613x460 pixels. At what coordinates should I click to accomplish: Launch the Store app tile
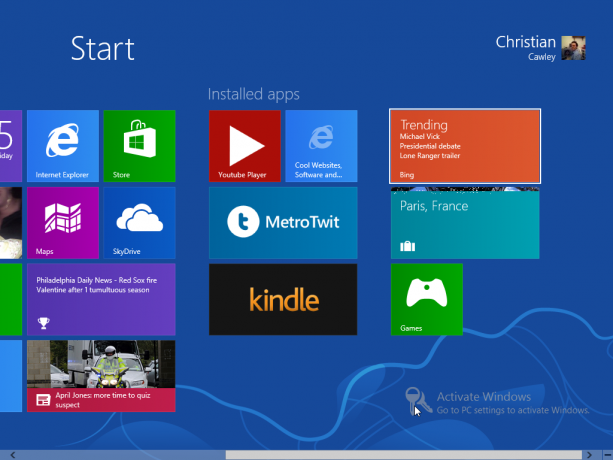(x=140, y=146)
